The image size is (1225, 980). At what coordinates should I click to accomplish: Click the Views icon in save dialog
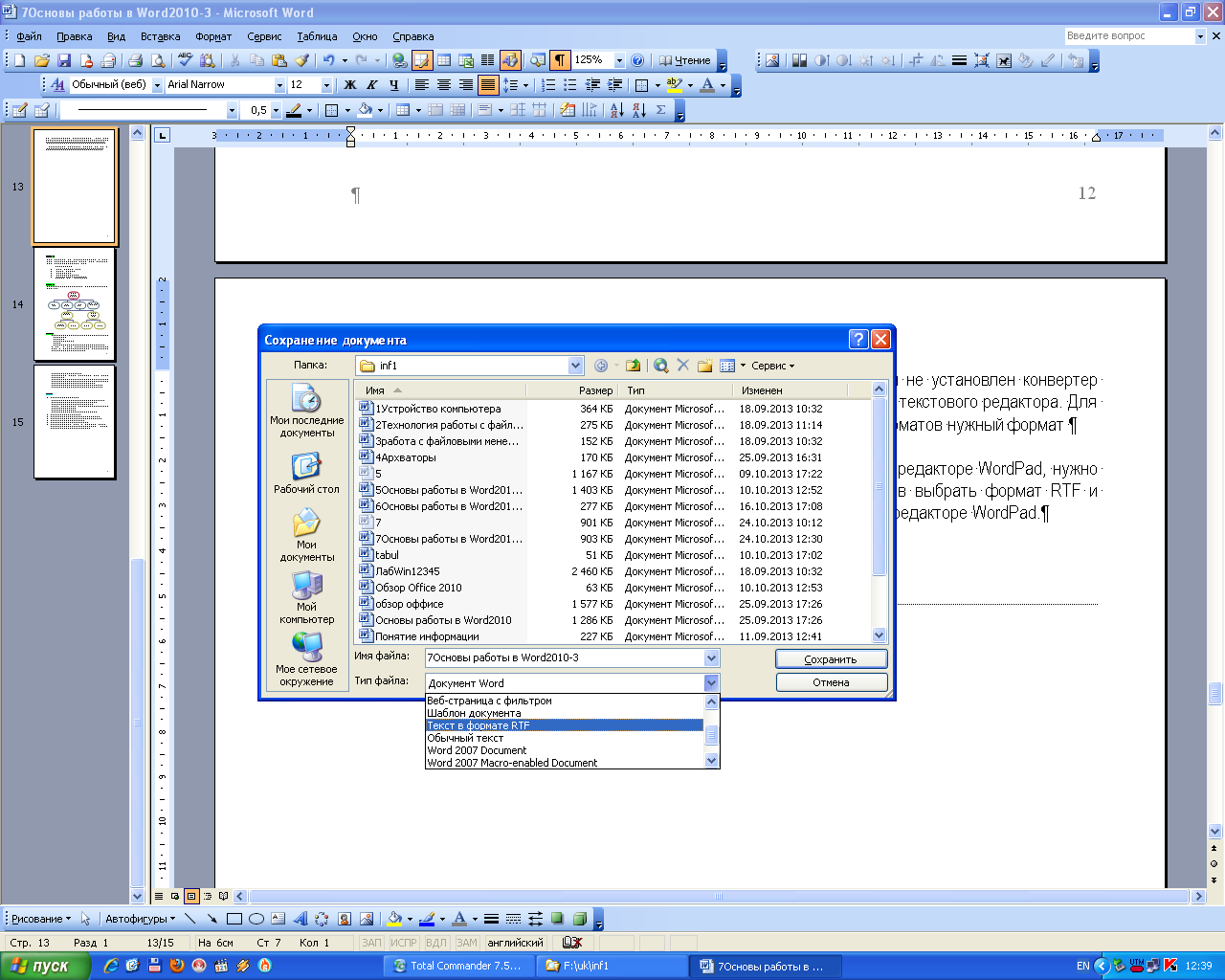(727, 366)
